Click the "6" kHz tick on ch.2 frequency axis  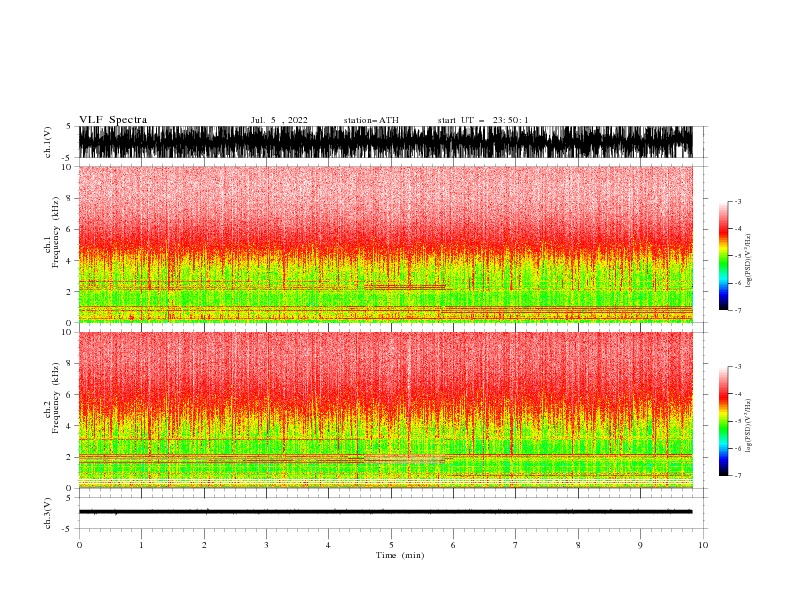click(69, 394)
